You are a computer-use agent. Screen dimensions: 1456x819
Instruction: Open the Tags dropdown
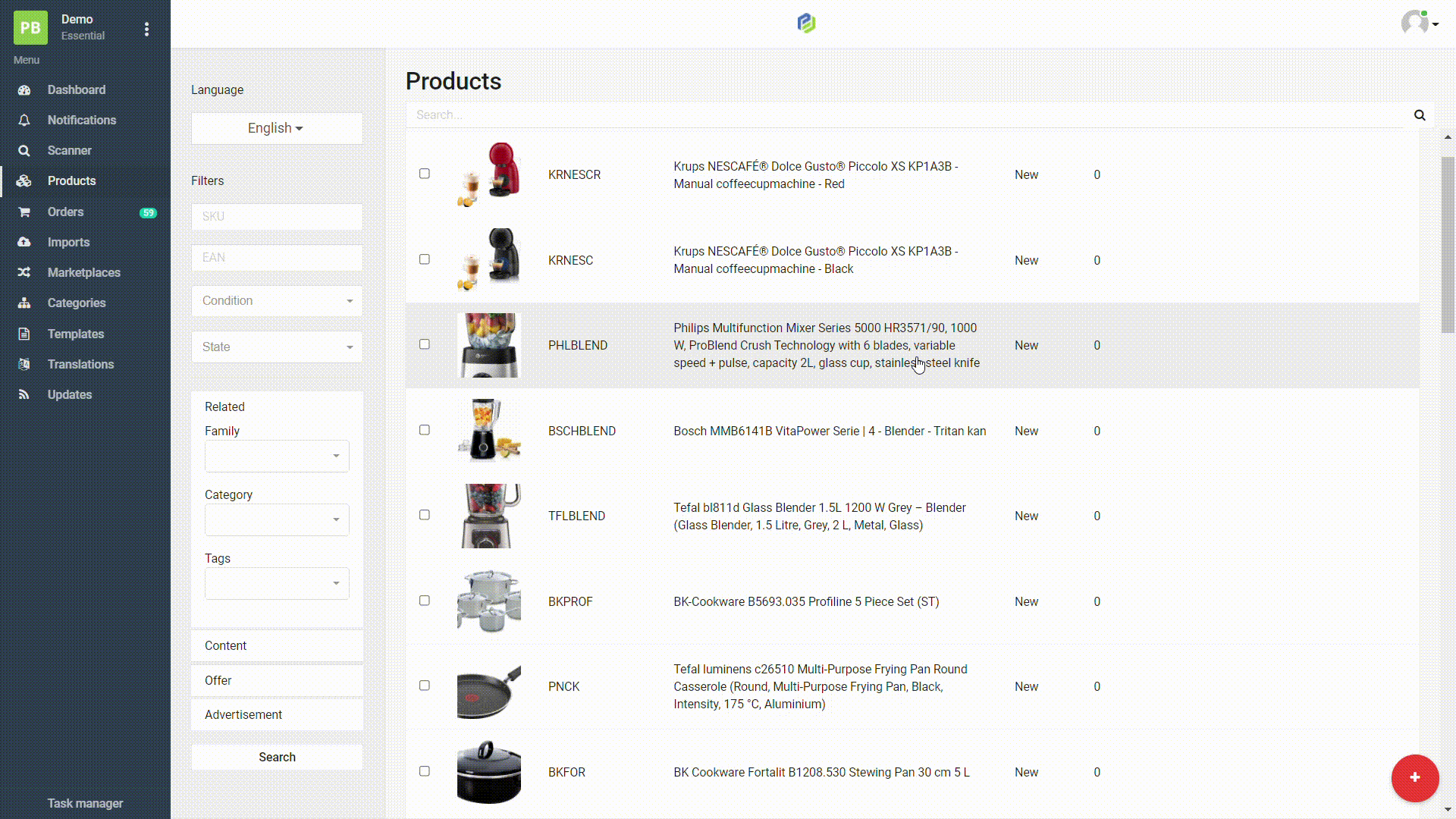pos(277,584)
